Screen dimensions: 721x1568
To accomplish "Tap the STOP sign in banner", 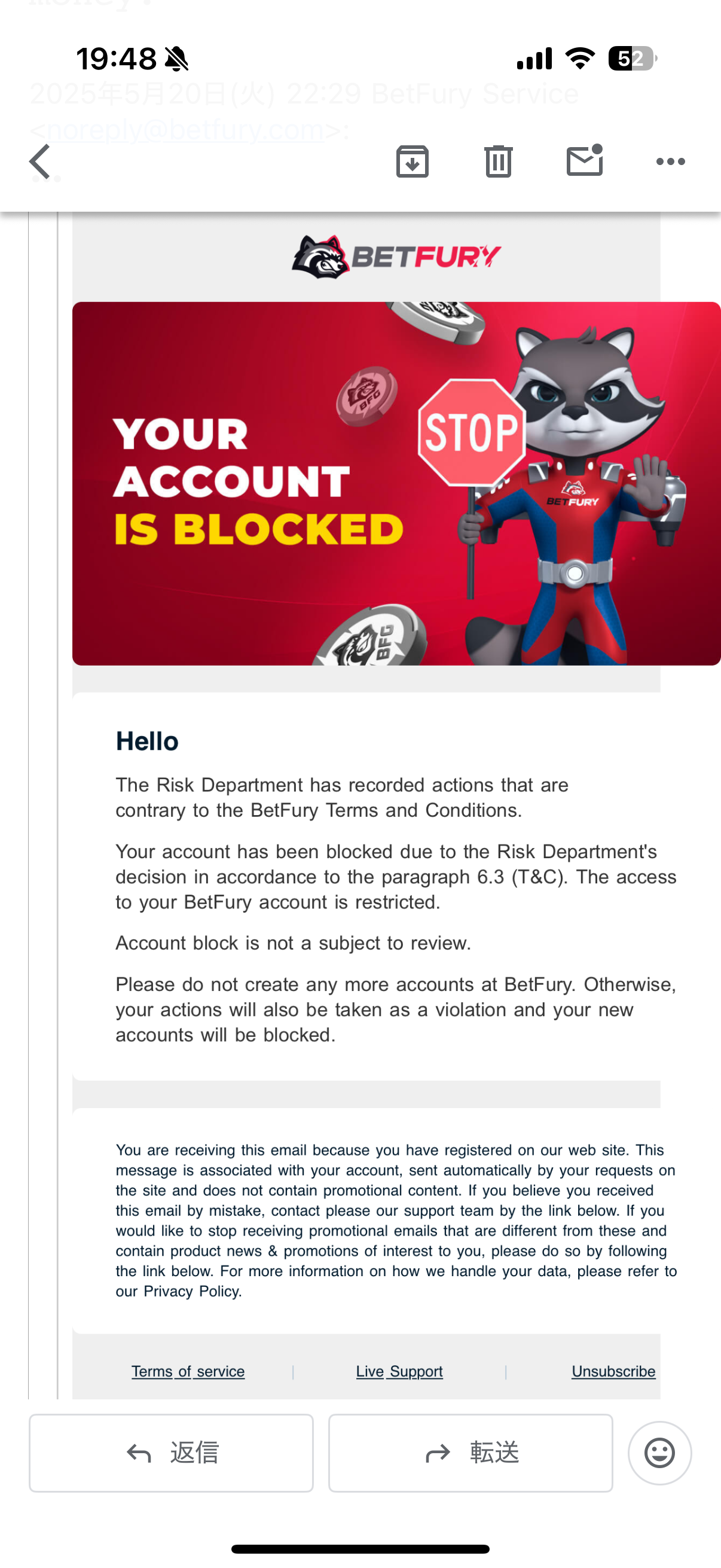I will [x=472, y=432].
